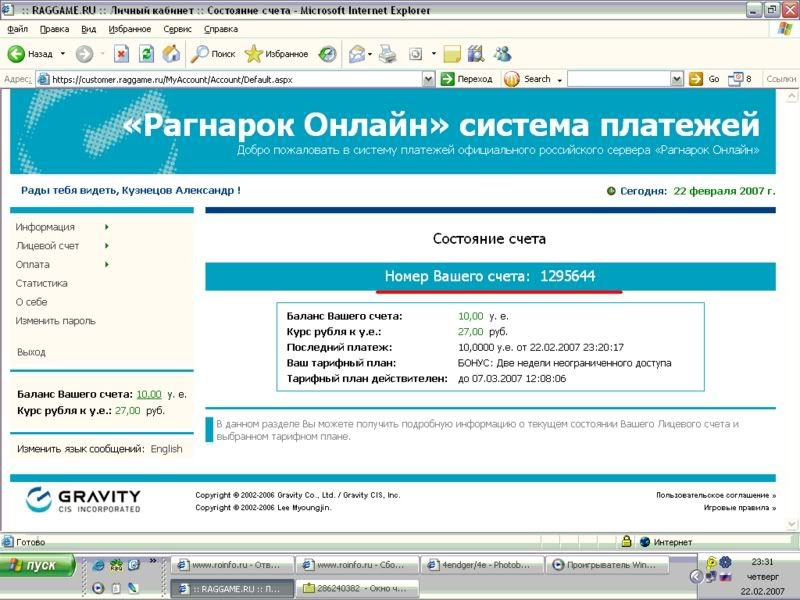
Task: Click the green Back arrow (Назад)
Action: click(x=16, y=54)
